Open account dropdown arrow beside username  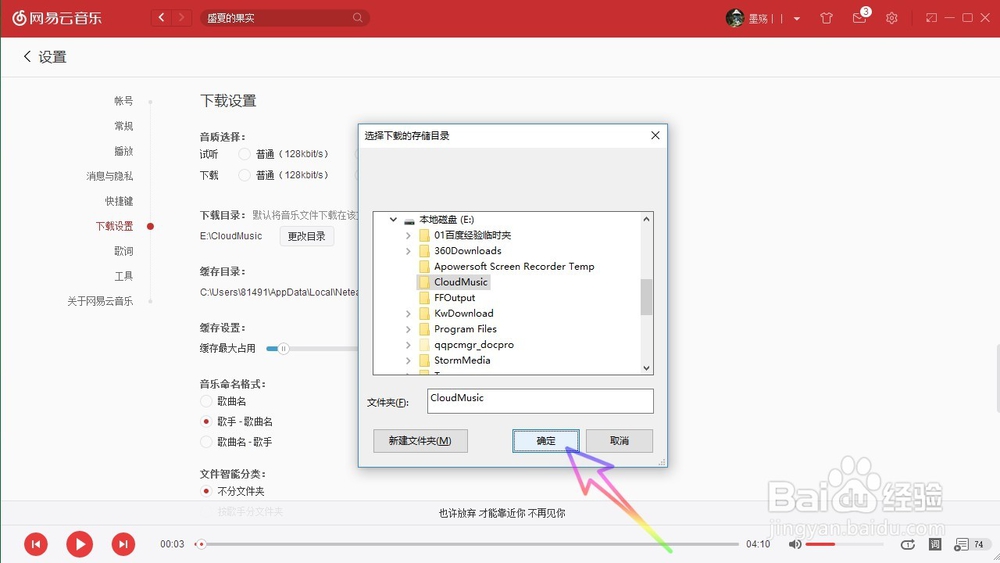(797, 18)
